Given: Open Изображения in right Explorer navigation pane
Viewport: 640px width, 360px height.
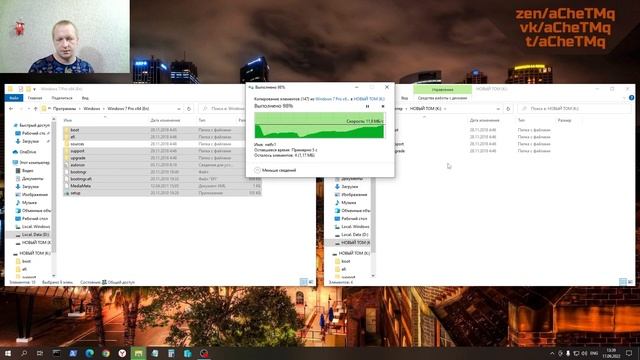Looking at the screenshot, I should [351, 195].
